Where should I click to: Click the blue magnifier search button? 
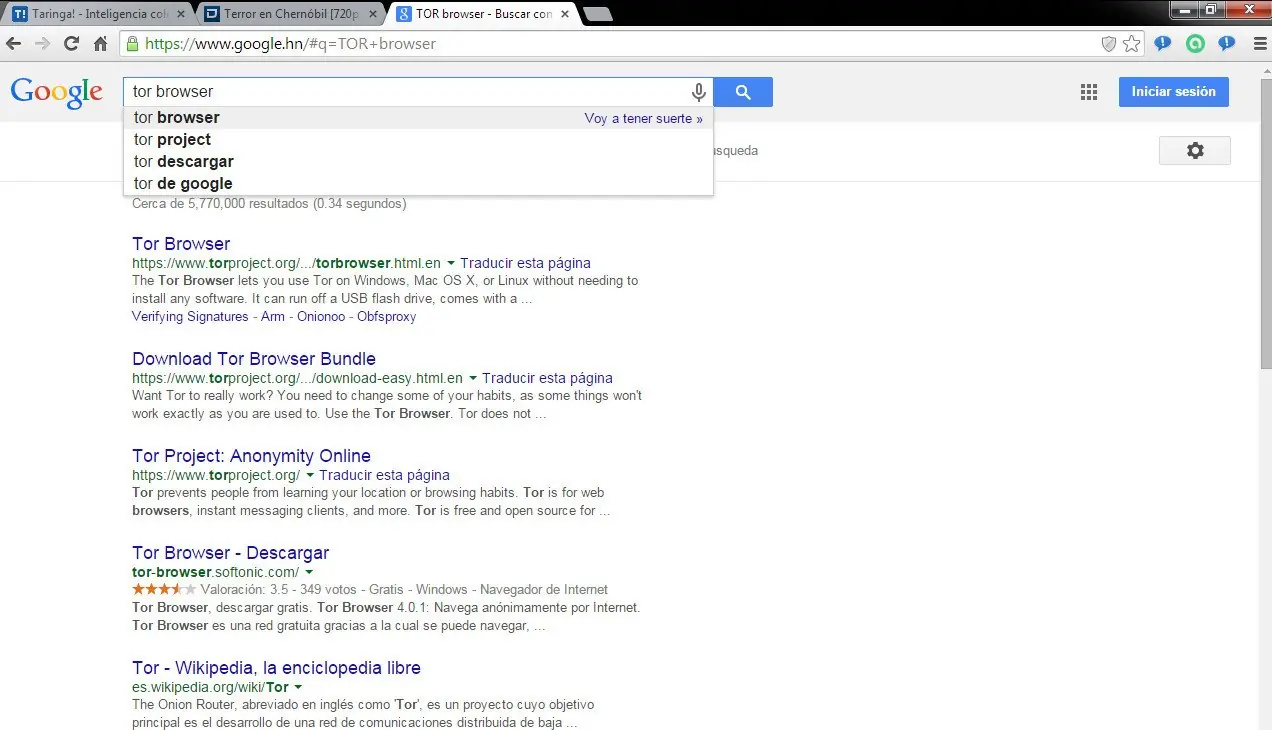click(743, 92)
